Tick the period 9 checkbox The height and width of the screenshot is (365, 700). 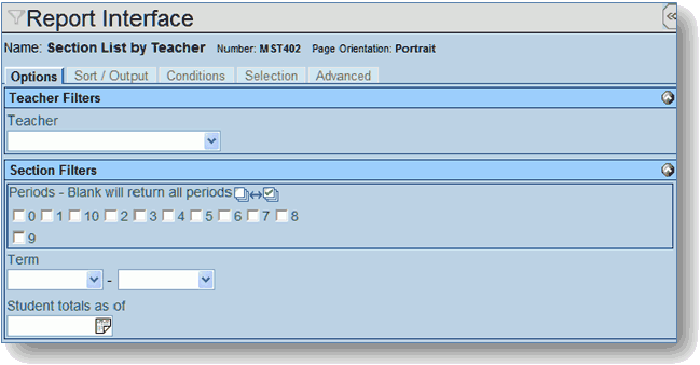19,237
